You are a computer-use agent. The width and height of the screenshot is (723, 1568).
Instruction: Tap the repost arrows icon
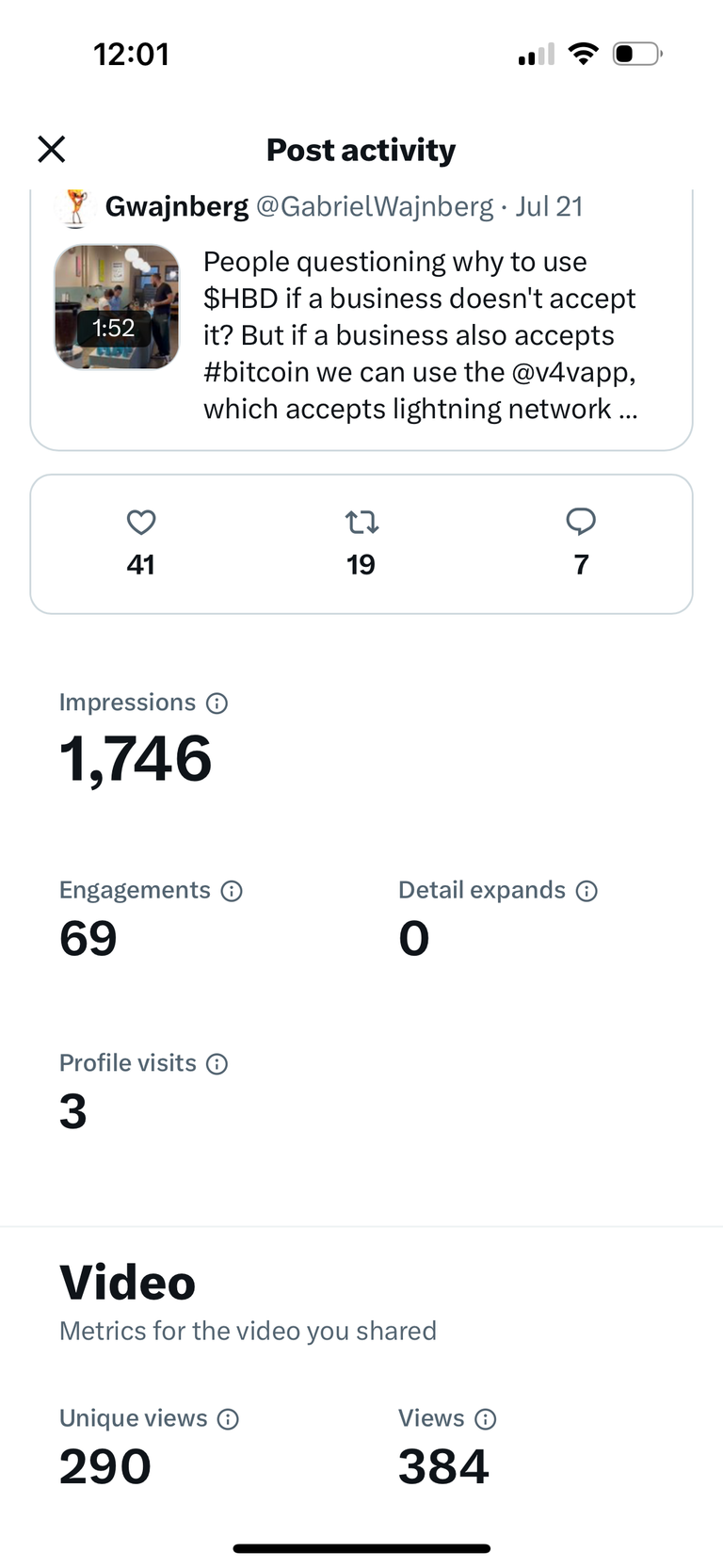[361, 522]
